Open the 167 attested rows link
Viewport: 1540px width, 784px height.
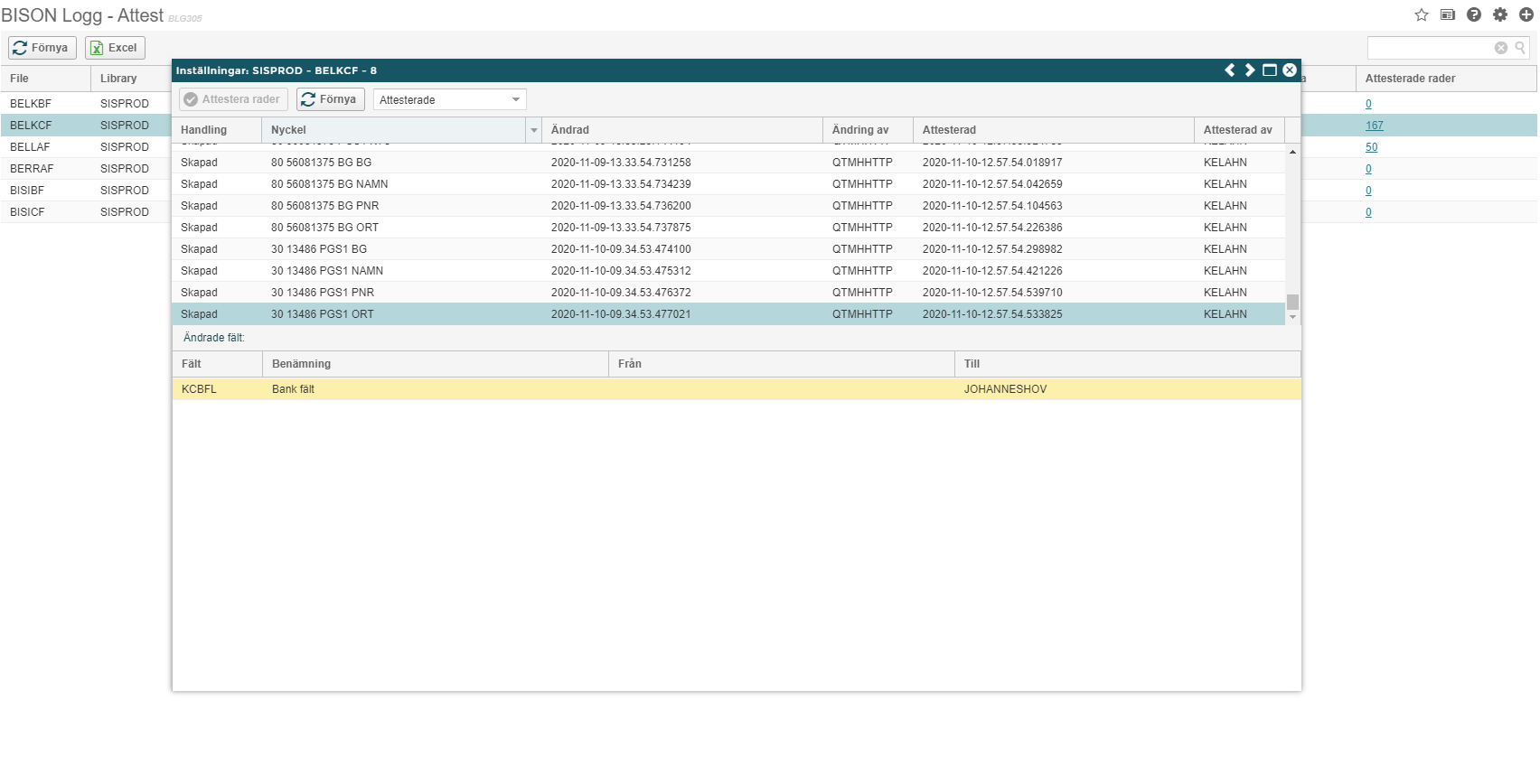pyautogui.click(x=1374, y=126)
